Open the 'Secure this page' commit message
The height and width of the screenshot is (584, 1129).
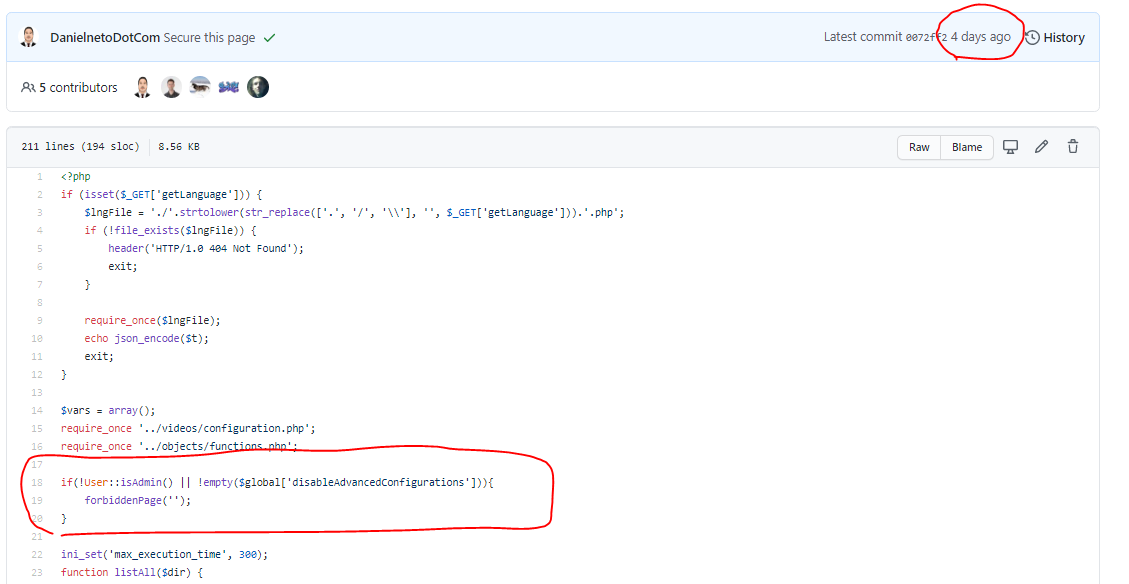(210, 37)
